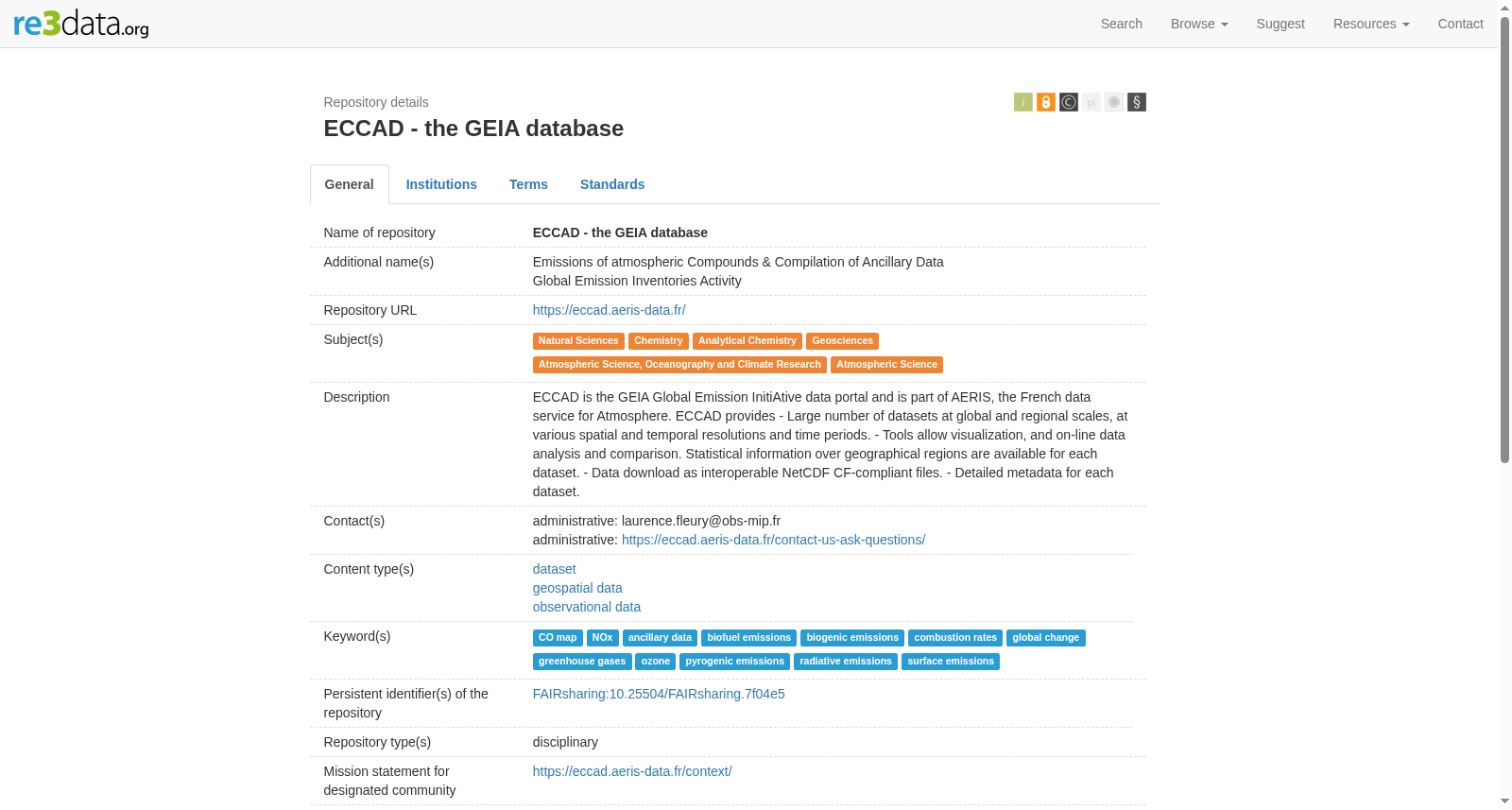Click the Analytical Chemistry orange subject tag
This screenshot has width=1512, height=810.
click(x=747, y=341)
